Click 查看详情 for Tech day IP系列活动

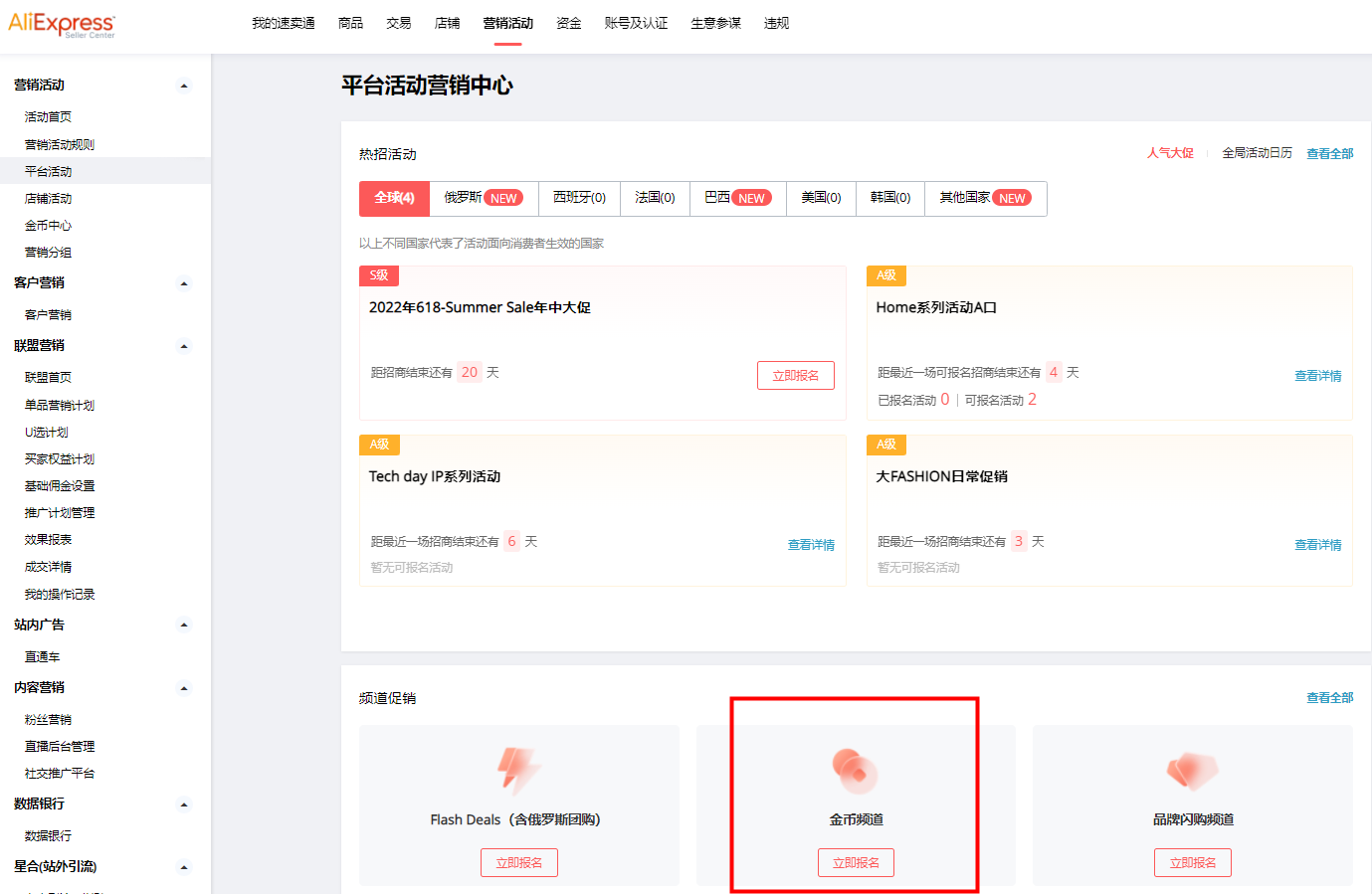811,545
